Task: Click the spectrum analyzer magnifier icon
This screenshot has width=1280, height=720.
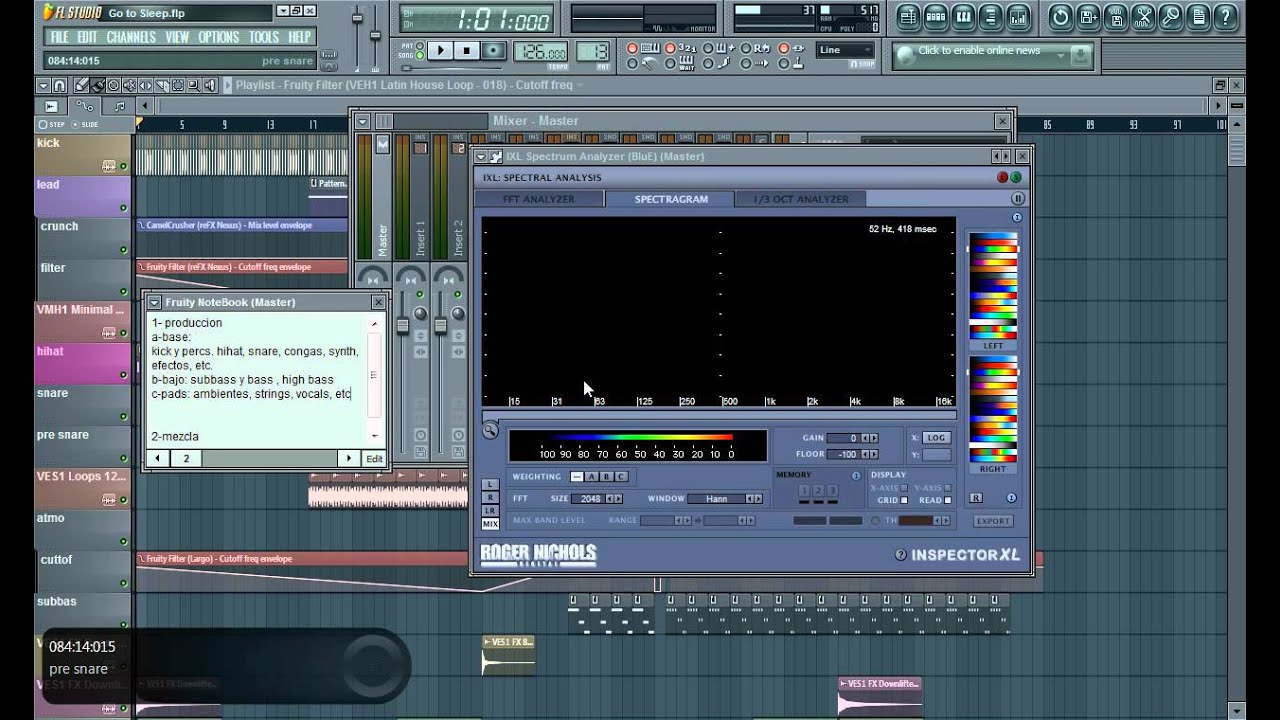Action: click(x=490, y=431)
